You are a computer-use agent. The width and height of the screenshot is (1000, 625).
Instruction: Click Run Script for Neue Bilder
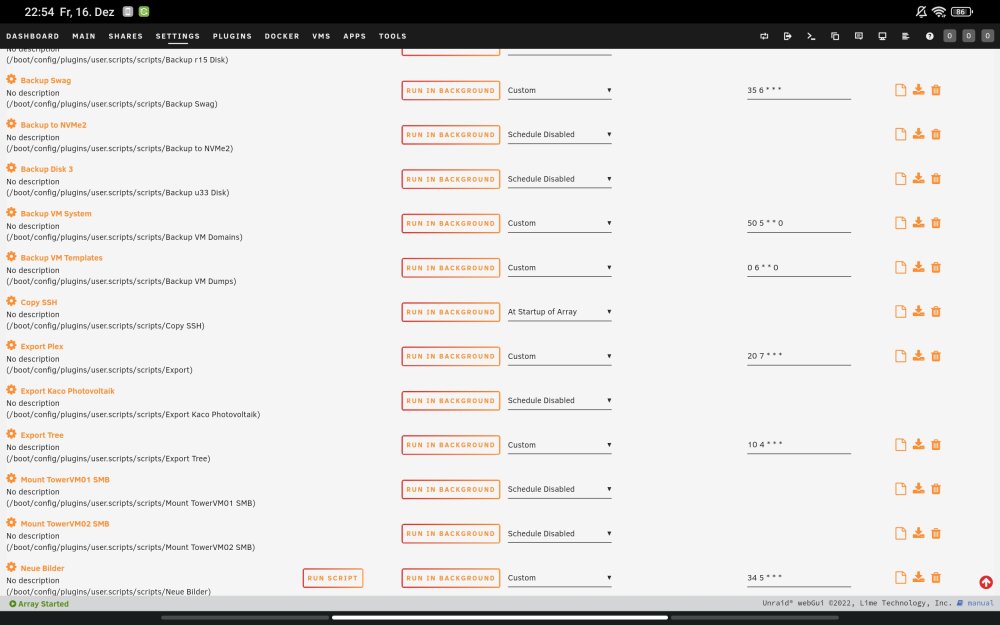[333, 578]
